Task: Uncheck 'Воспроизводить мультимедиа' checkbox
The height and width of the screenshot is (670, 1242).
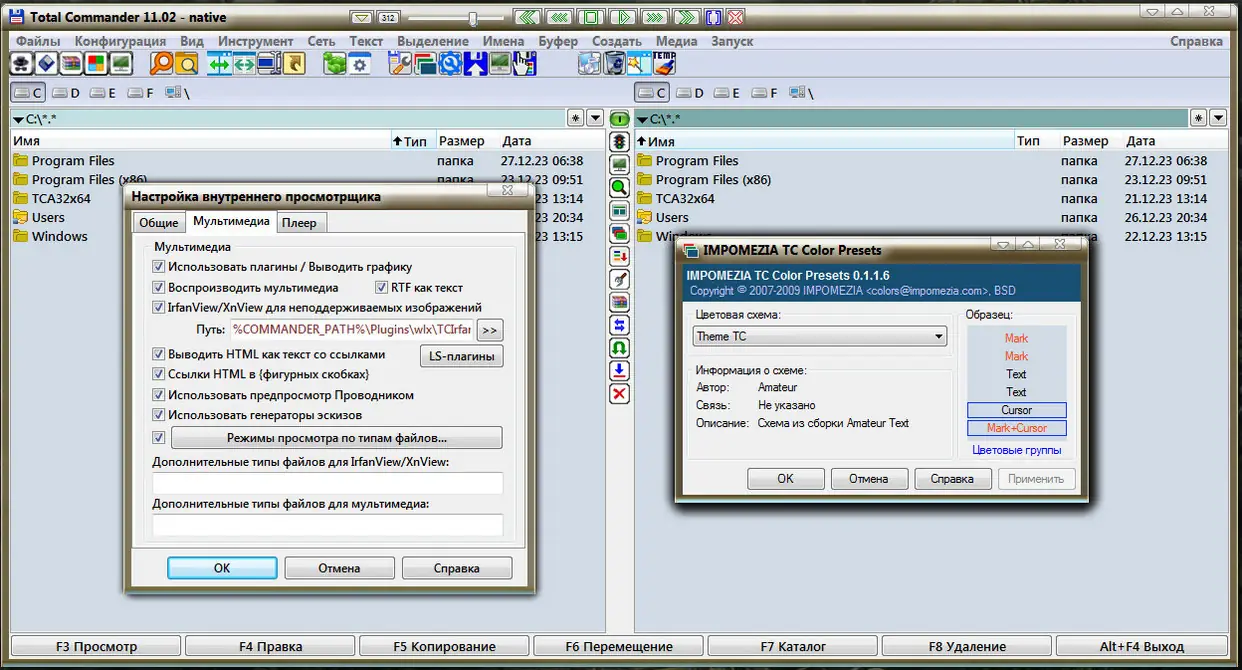Action: coord(158,287)
